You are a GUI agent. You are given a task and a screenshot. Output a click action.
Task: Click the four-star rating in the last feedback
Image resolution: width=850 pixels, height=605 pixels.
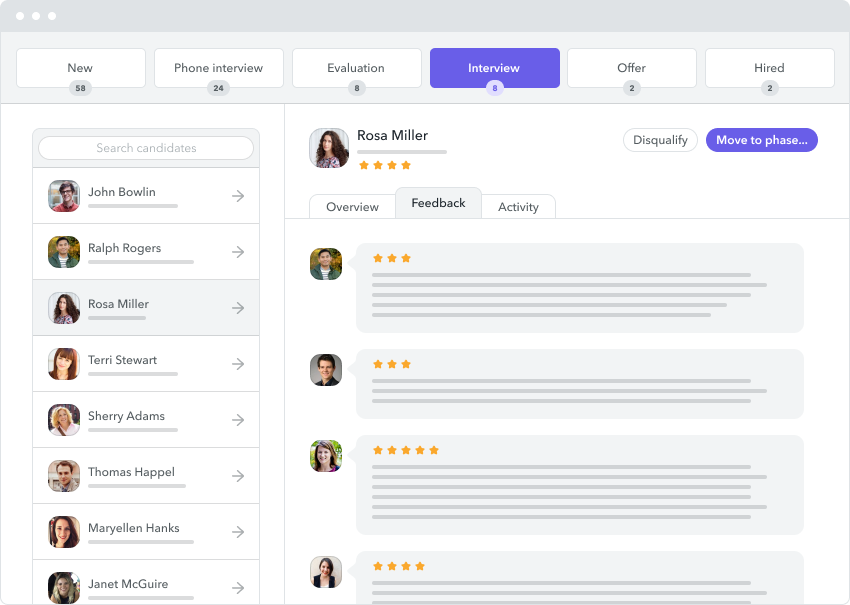(399, 566)
